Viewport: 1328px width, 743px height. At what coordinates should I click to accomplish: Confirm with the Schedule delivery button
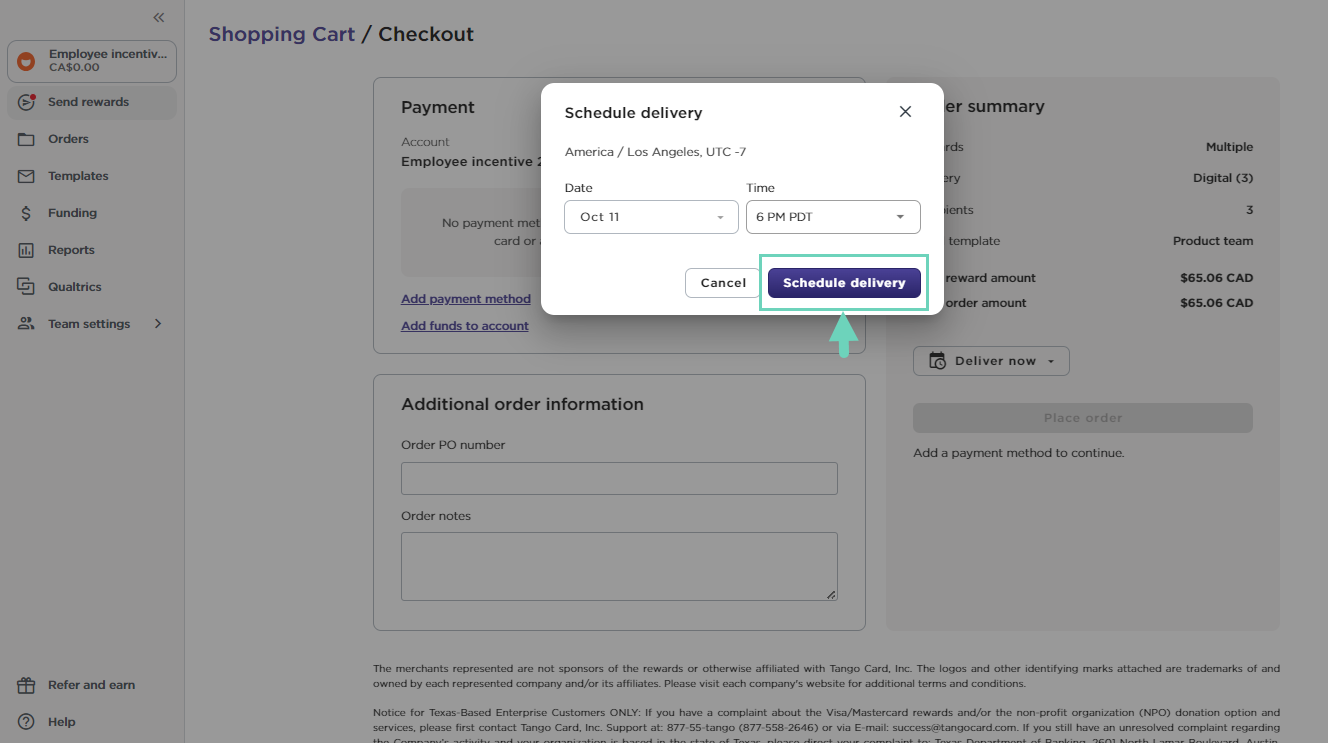click(x=844, y=283)
